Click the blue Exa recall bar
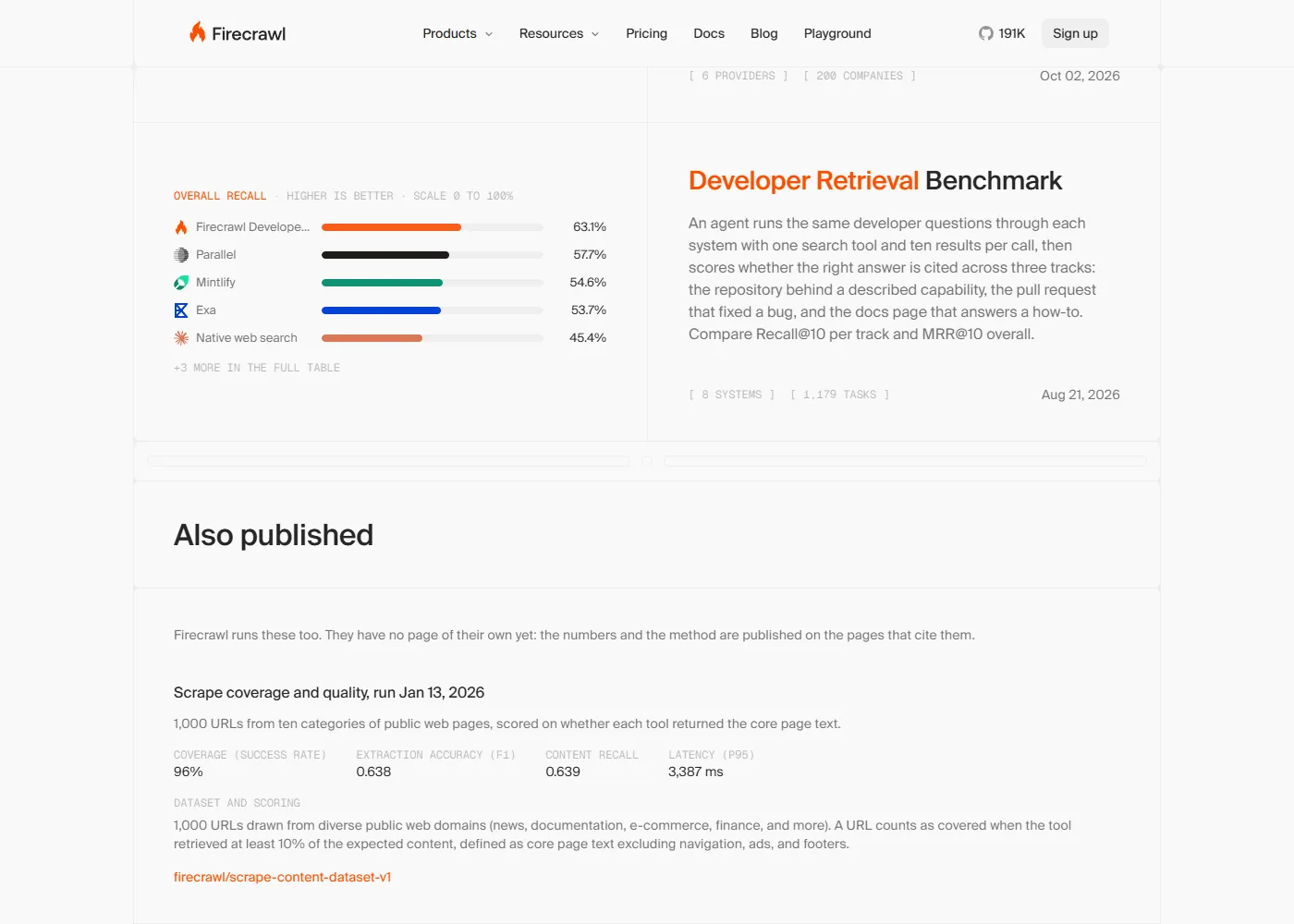This screenshot has height=924, width=1294. pos(381,310)
